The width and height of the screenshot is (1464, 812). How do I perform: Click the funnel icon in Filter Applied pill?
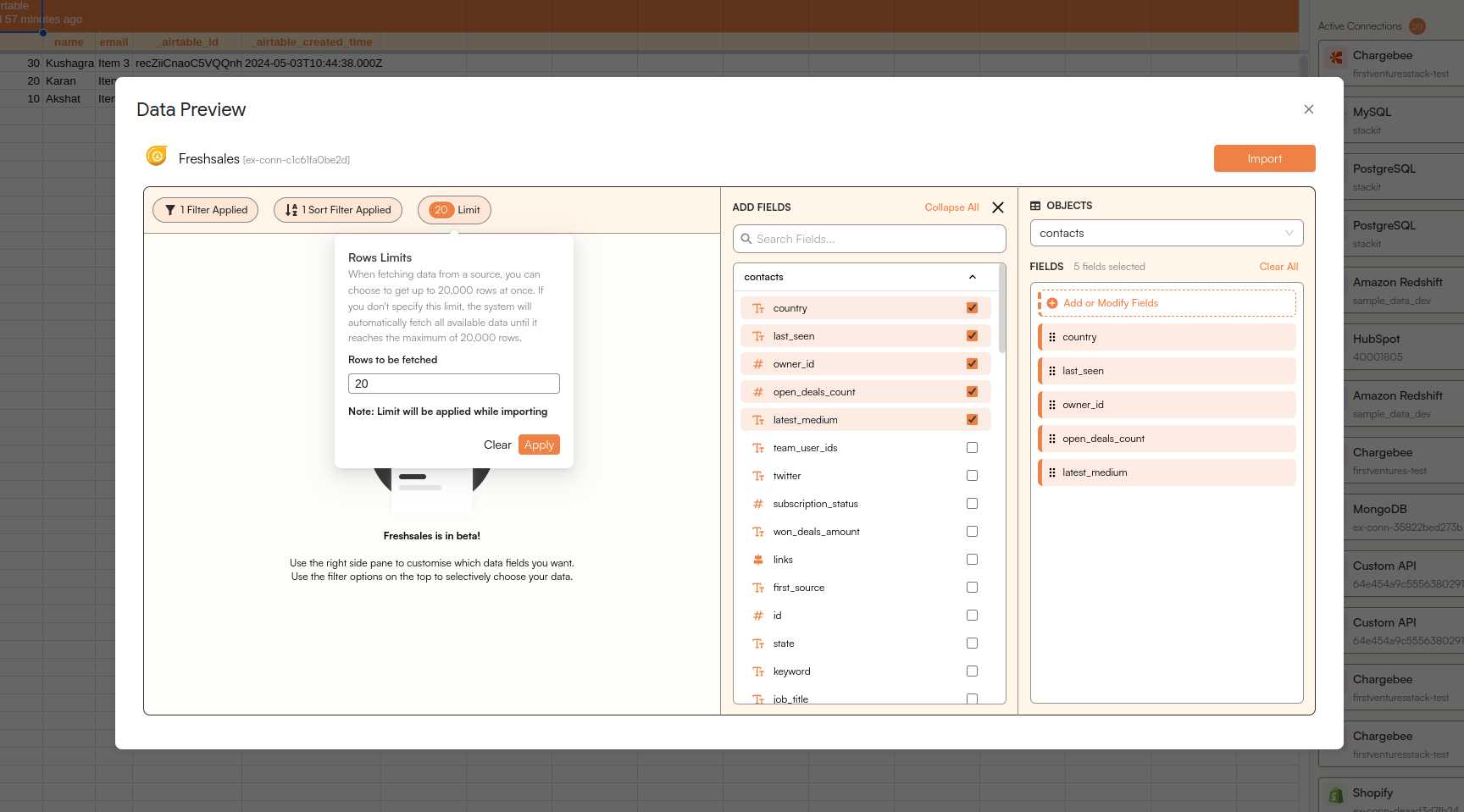170,210
